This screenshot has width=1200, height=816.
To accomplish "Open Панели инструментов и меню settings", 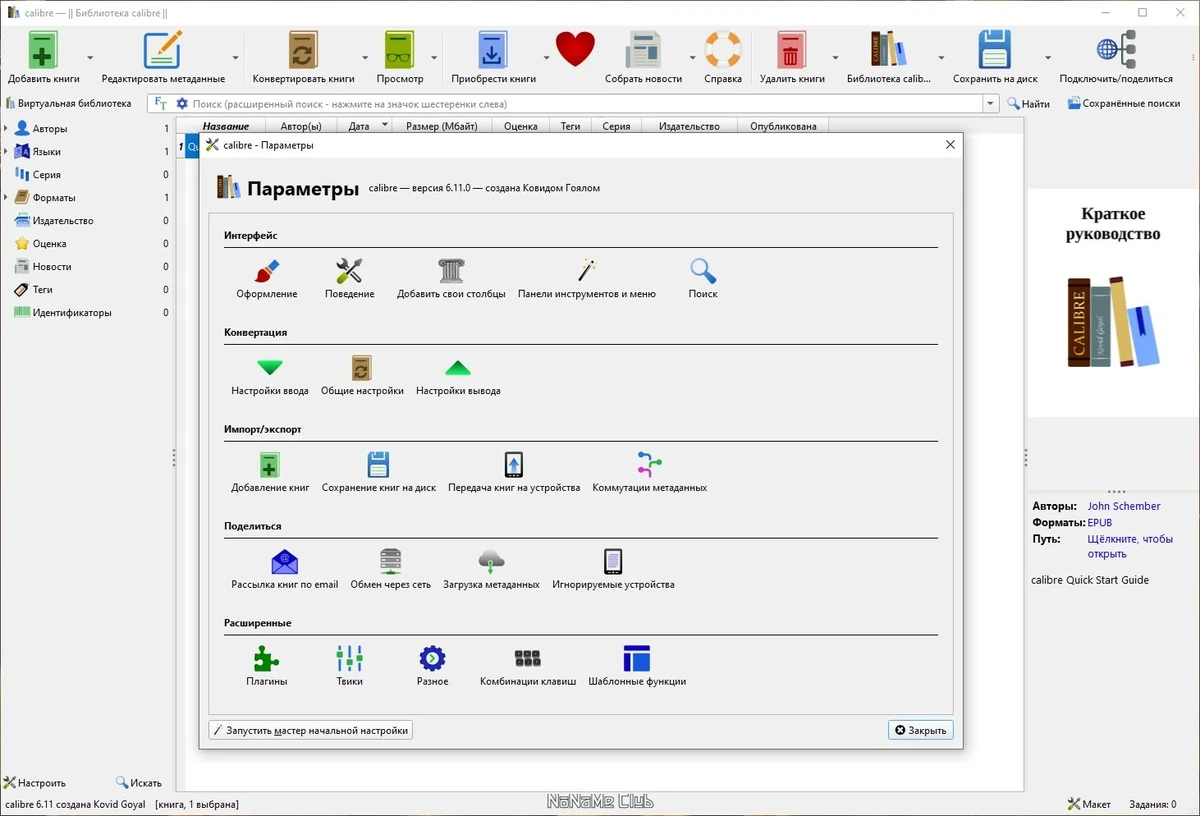I will [x=587, y=279].
